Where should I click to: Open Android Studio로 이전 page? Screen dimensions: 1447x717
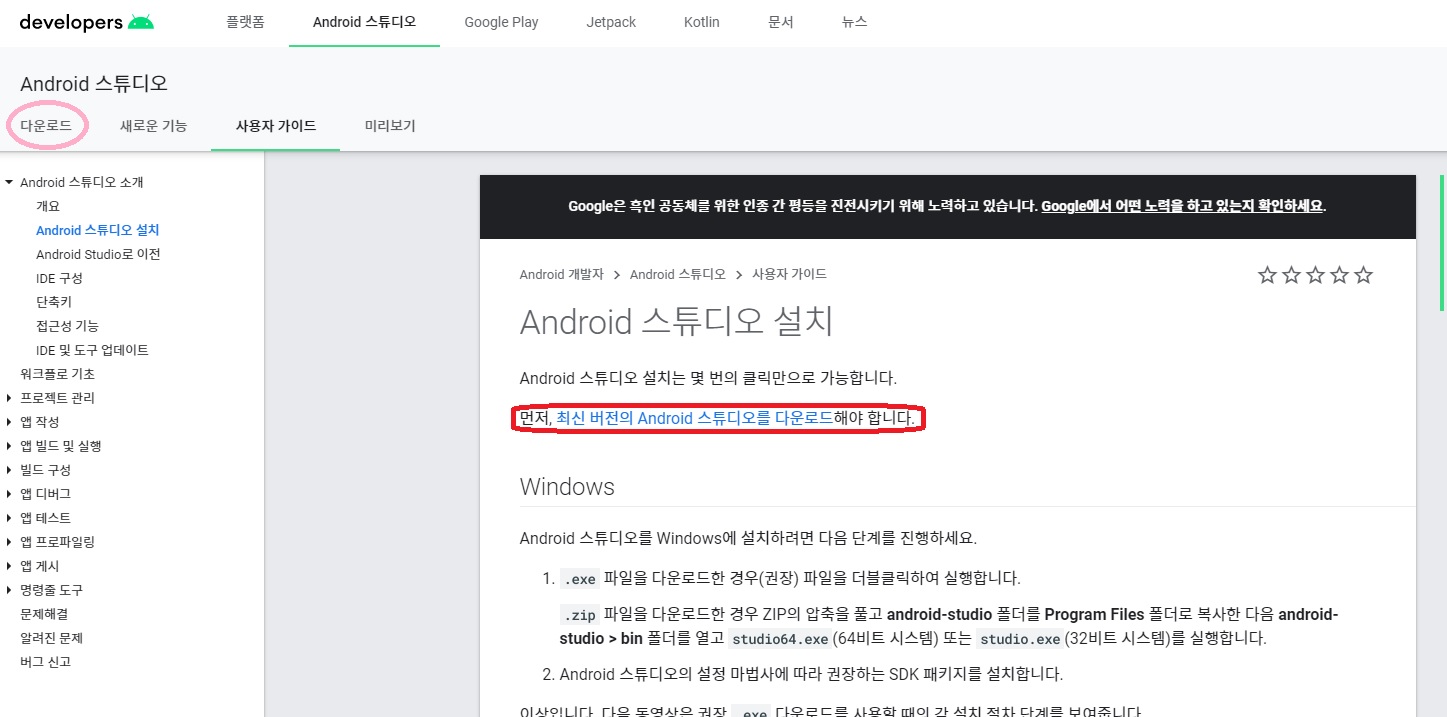point(98,254)
